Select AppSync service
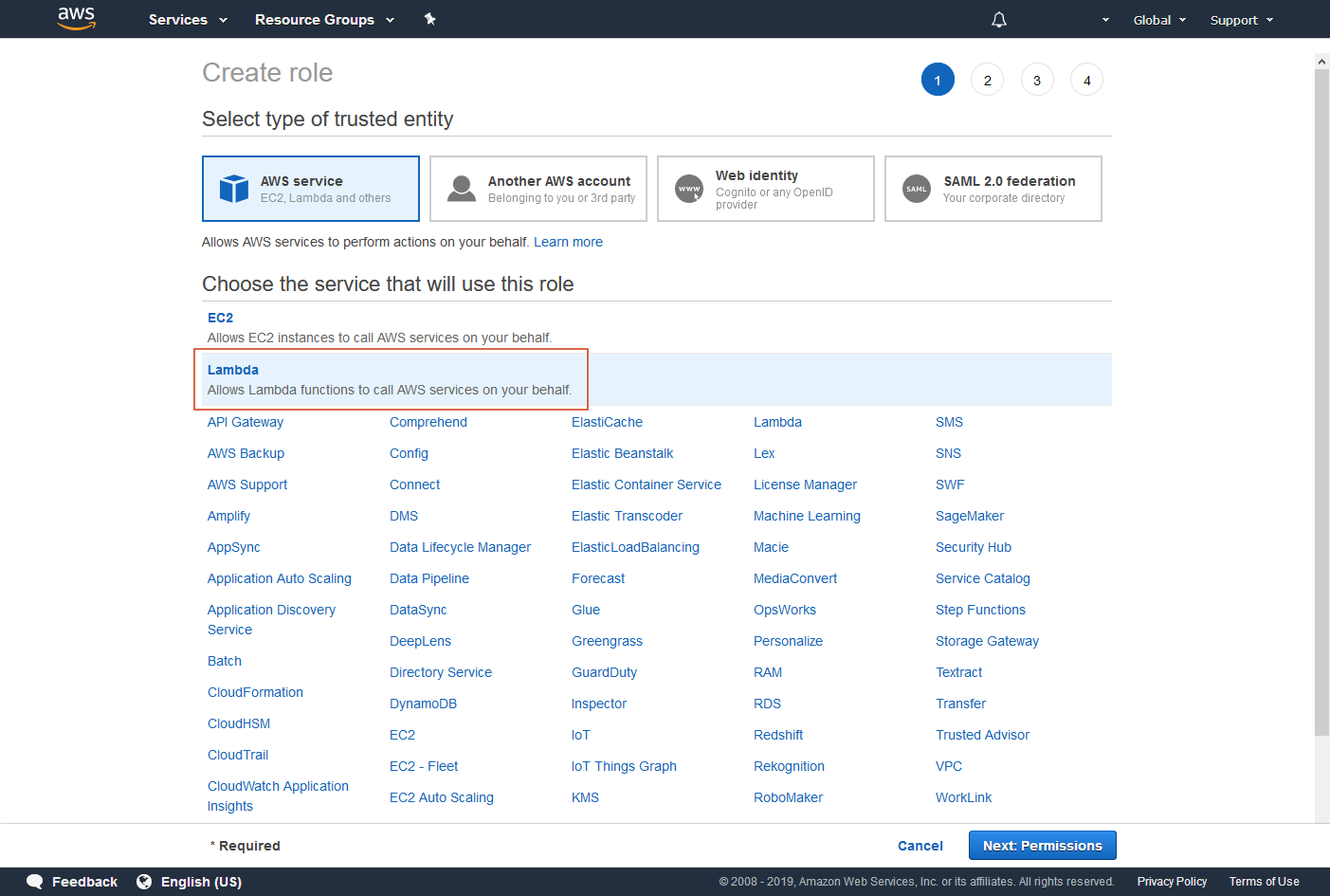Viewport: 1330px width, 896px height. pyautogui.click(x=233, y=547)
